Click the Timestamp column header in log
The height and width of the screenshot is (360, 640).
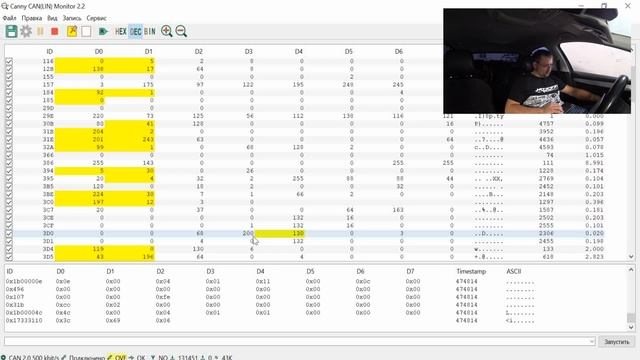(471, 271)
